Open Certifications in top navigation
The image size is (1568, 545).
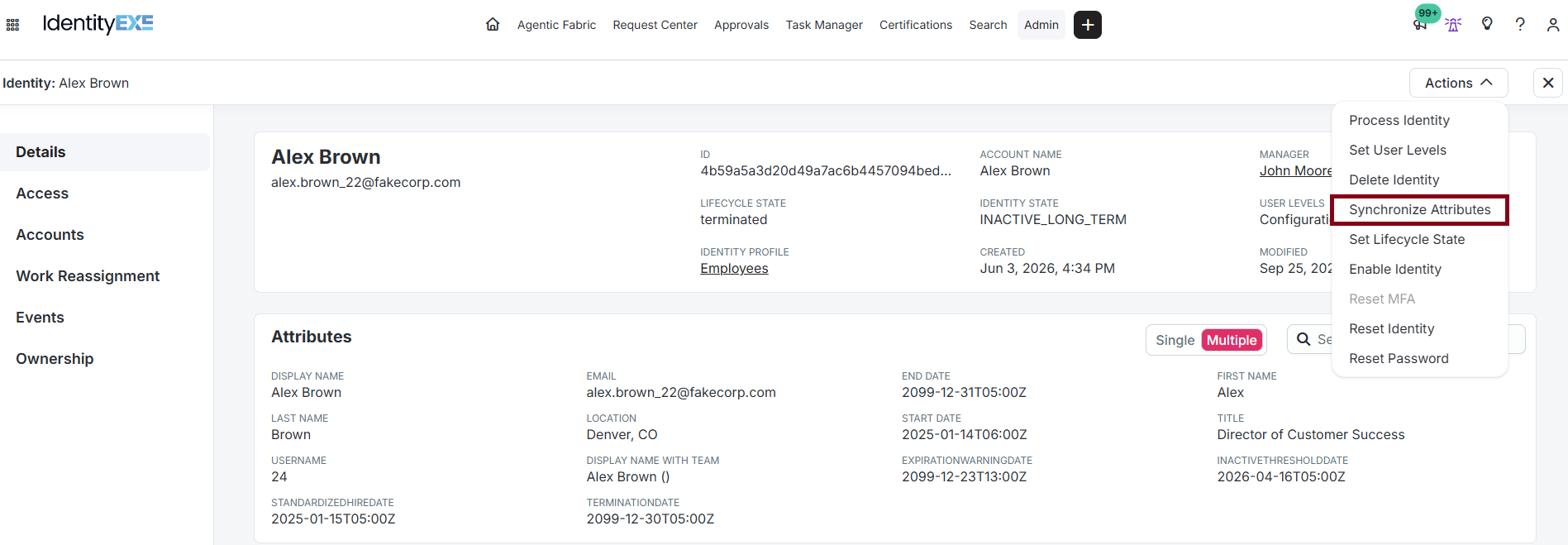[x=916, y=25]
